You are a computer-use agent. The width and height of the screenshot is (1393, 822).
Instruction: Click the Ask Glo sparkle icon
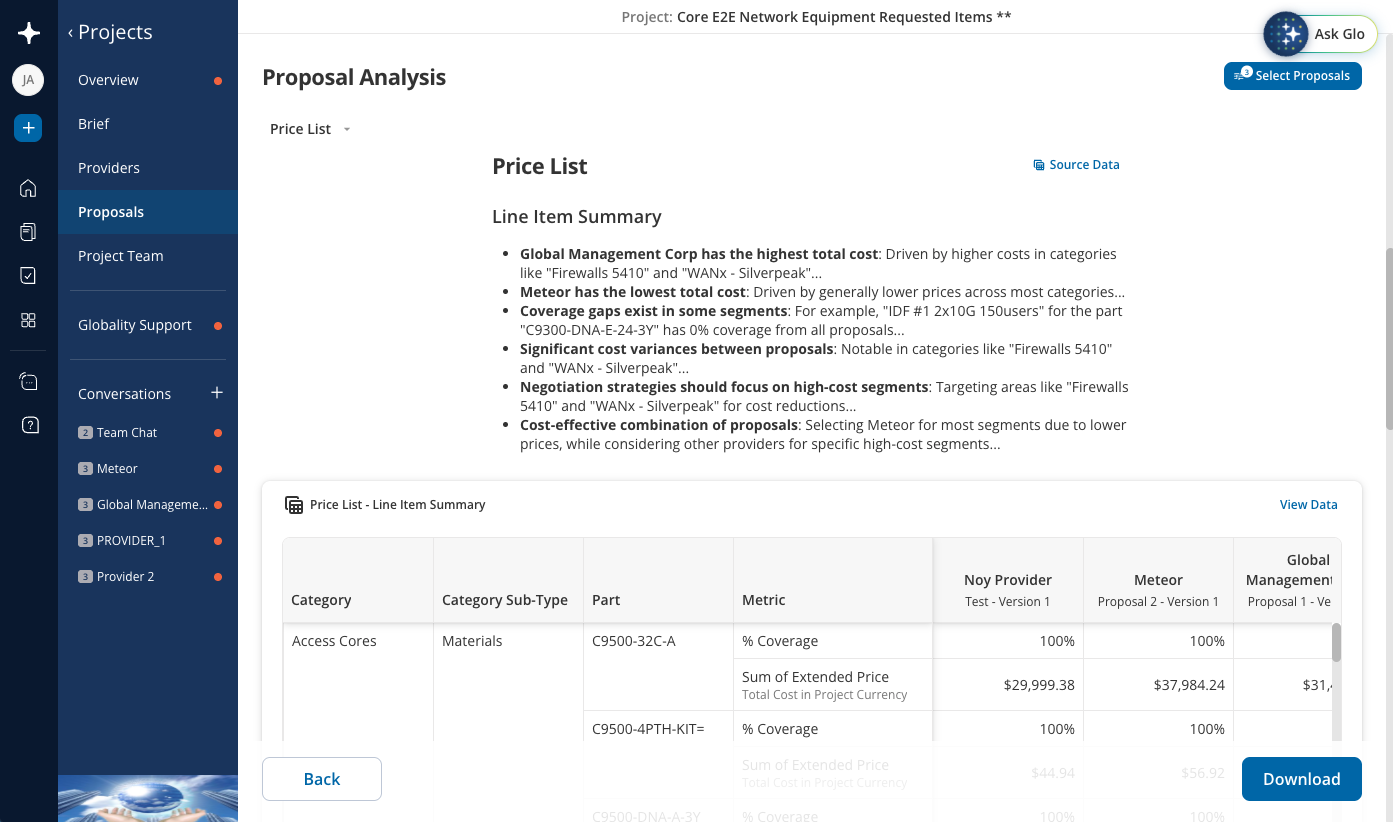1287,34
